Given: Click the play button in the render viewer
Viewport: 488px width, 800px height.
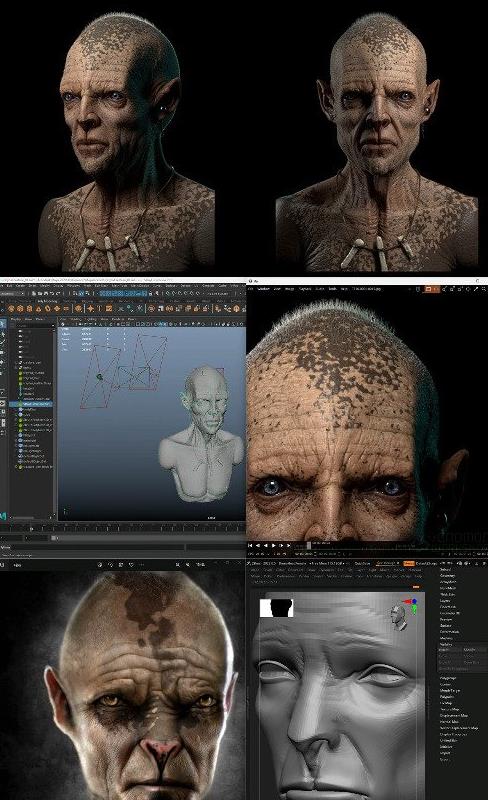Looking at the screenshot, I should point(274,545).
